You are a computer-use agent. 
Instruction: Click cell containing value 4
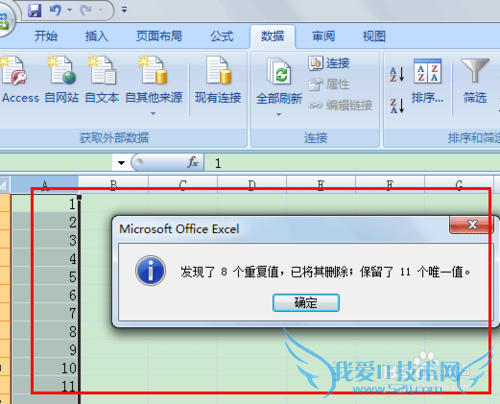(45, 258)
